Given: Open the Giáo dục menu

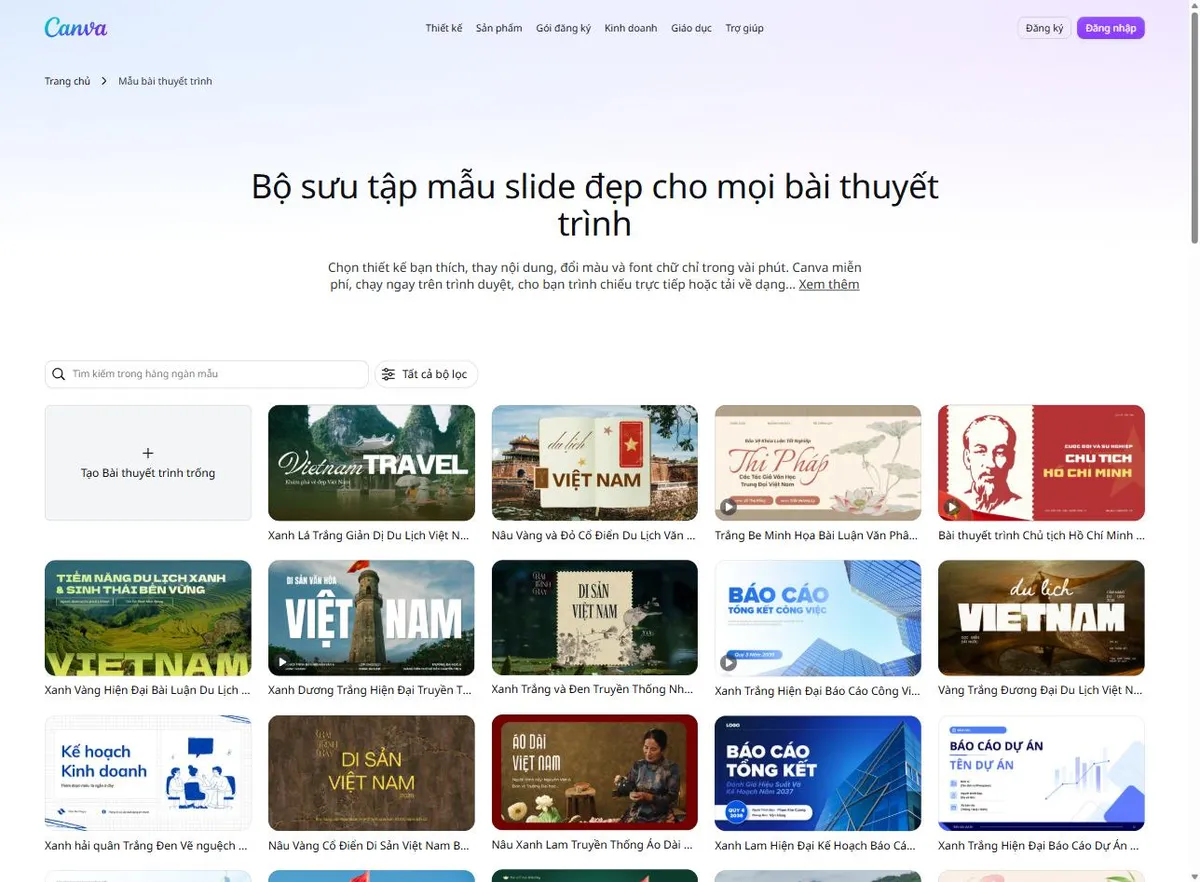Looking at the screenshot, I should [x=691, y=28].
